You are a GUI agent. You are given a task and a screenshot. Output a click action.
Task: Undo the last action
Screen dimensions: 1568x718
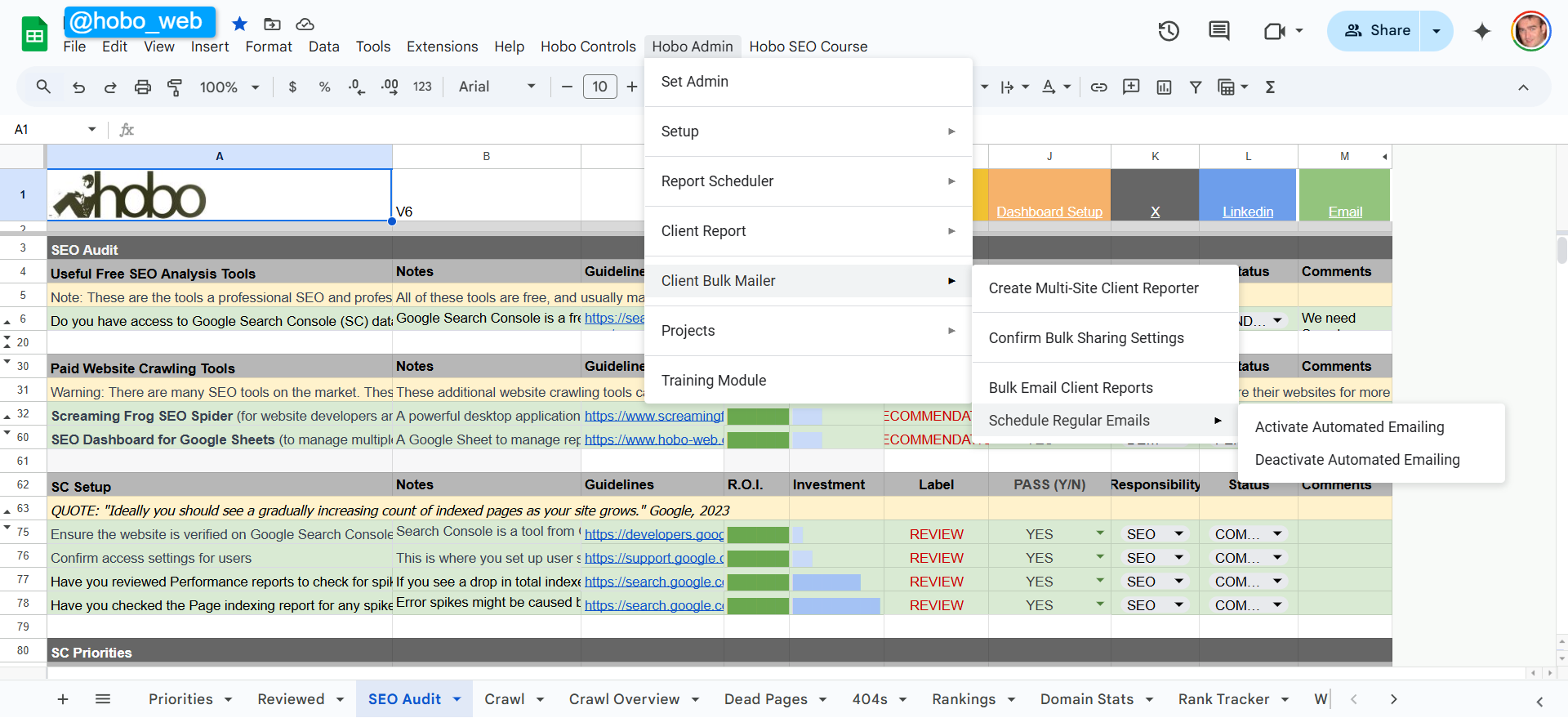pos(78,87)
